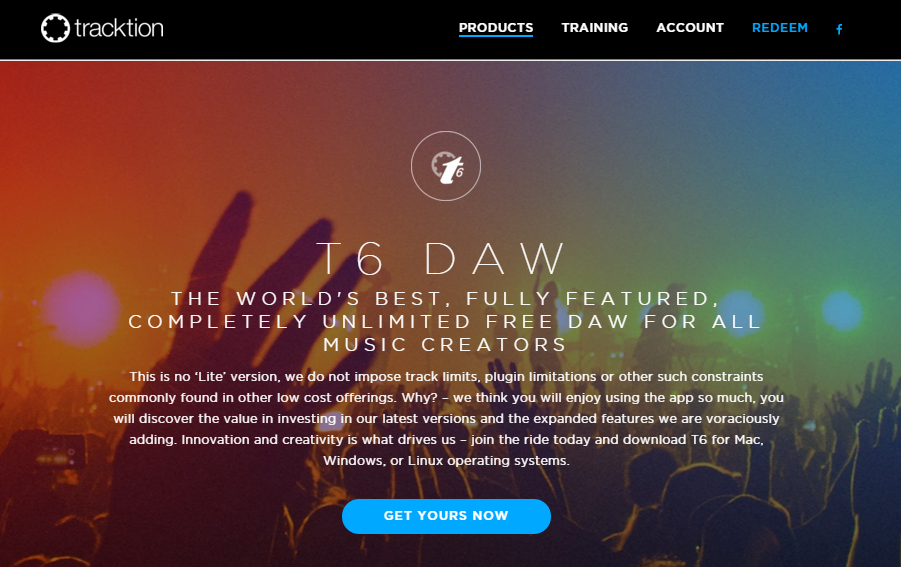901x567 pixels.
Task: Click the rightmost cyan bokeh light
Action: [842, 311]
